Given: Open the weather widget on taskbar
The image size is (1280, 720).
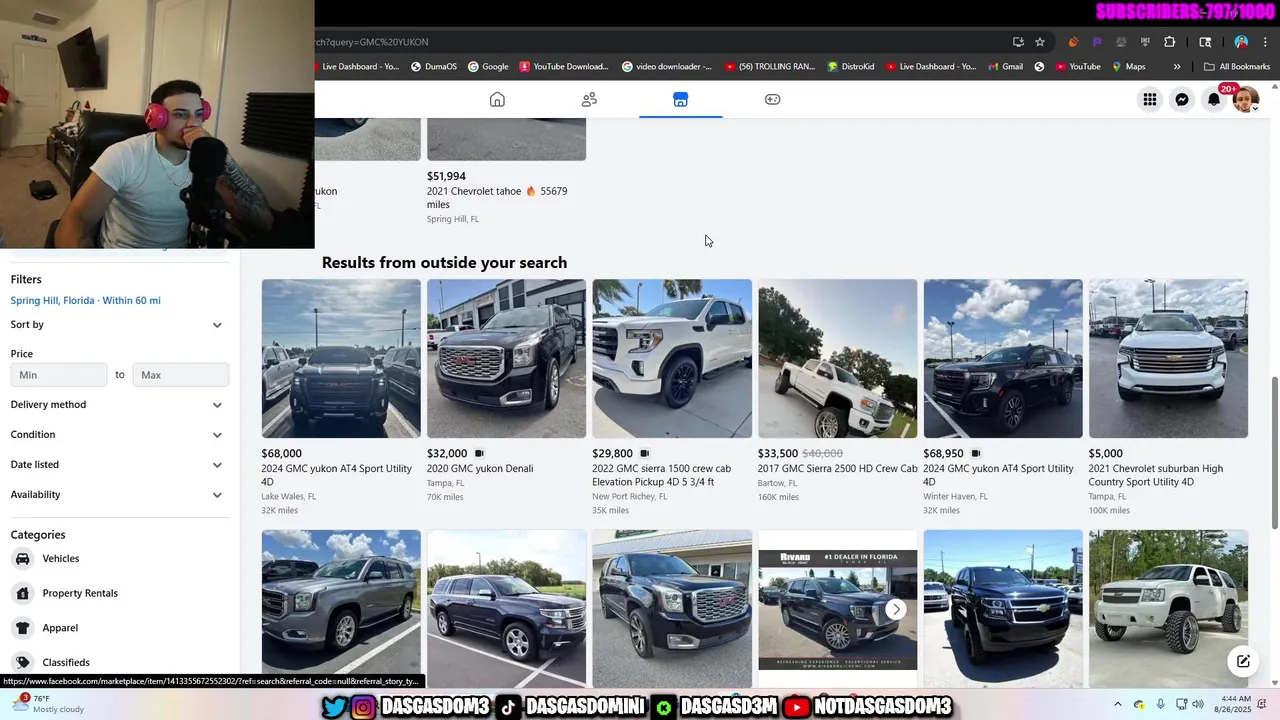Looking at the screenshot, I should (47, 704).
